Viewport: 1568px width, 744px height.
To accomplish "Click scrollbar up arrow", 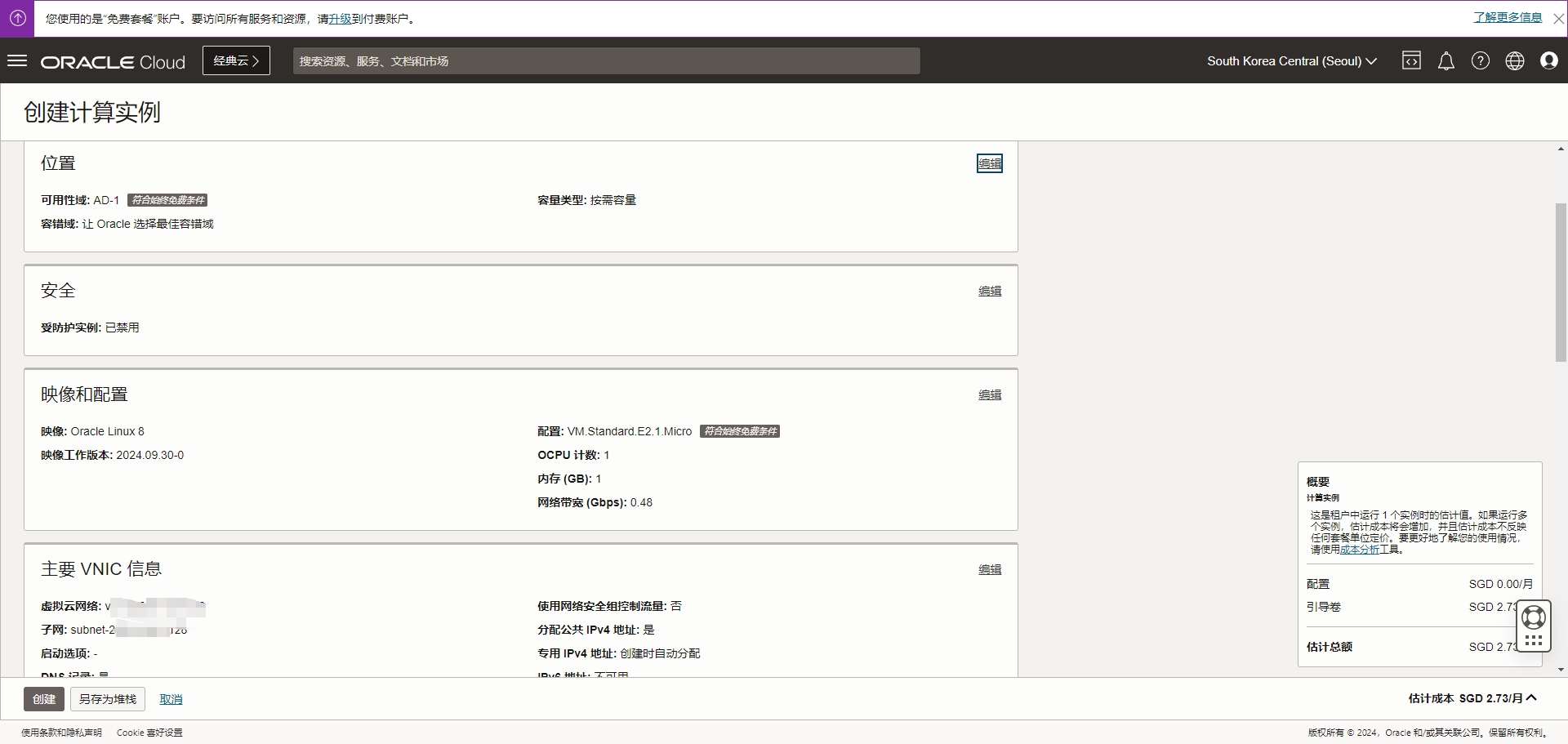I will [x=1561, y=149].
